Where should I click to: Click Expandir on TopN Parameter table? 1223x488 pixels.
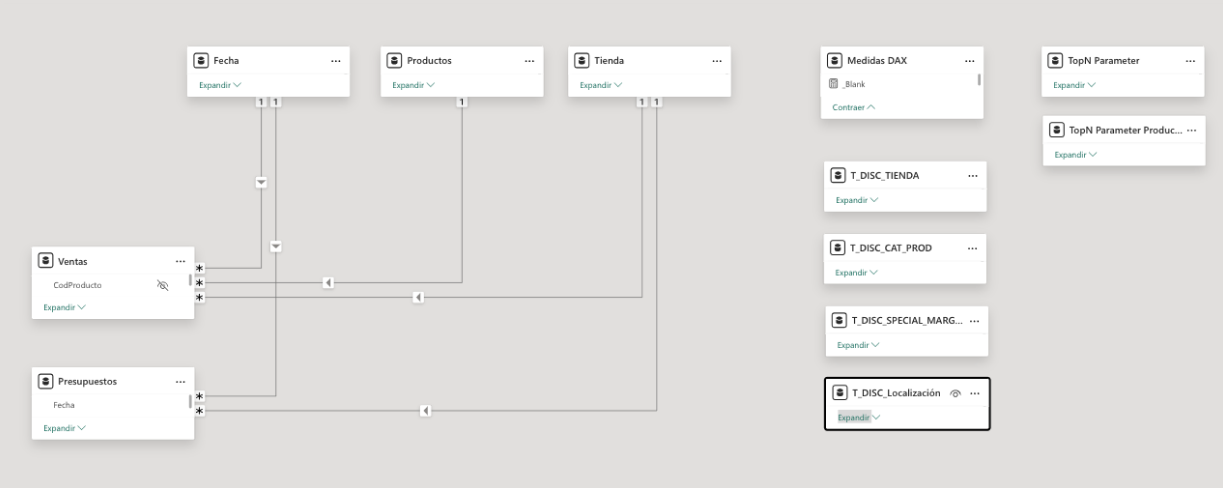click(x=1074, y=85)
